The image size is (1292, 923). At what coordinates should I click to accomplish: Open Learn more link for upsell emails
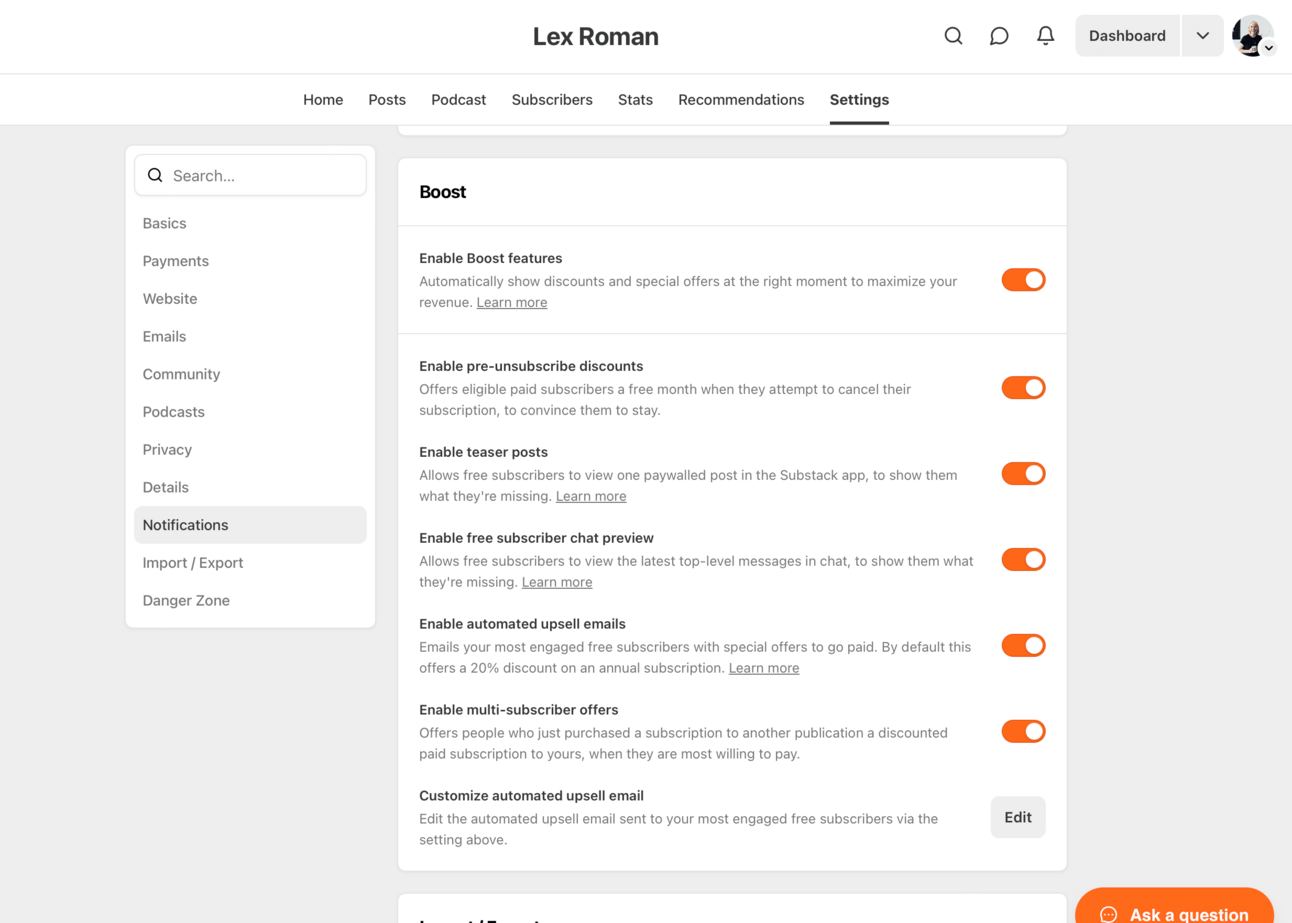point(764,668)
